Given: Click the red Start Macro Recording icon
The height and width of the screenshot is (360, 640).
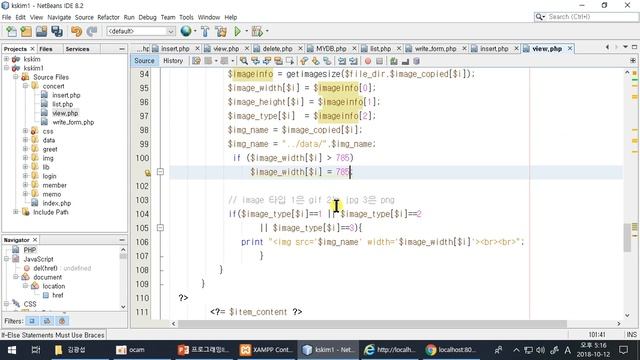Looking at the screenshot, I should click(368, 61).
